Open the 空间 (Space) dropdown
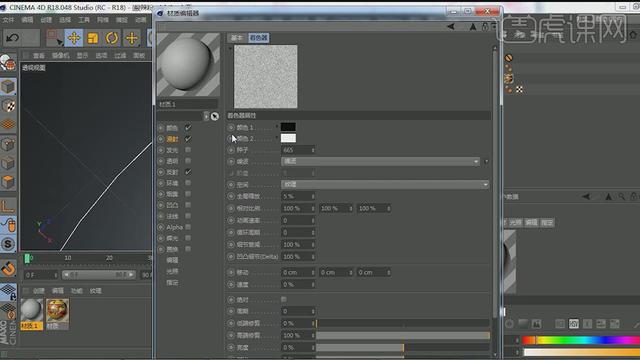Screen dimensions: 640x360 pos(385,185)
